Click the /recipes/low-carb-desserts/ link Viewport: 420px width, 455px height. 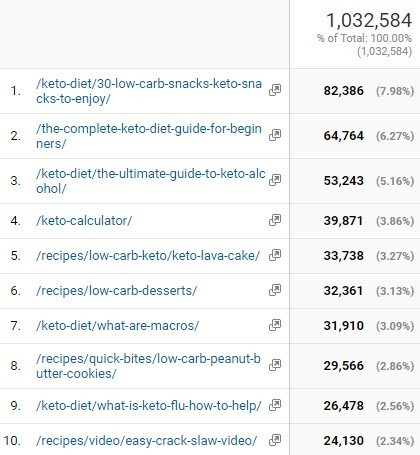tap(117, 291)
